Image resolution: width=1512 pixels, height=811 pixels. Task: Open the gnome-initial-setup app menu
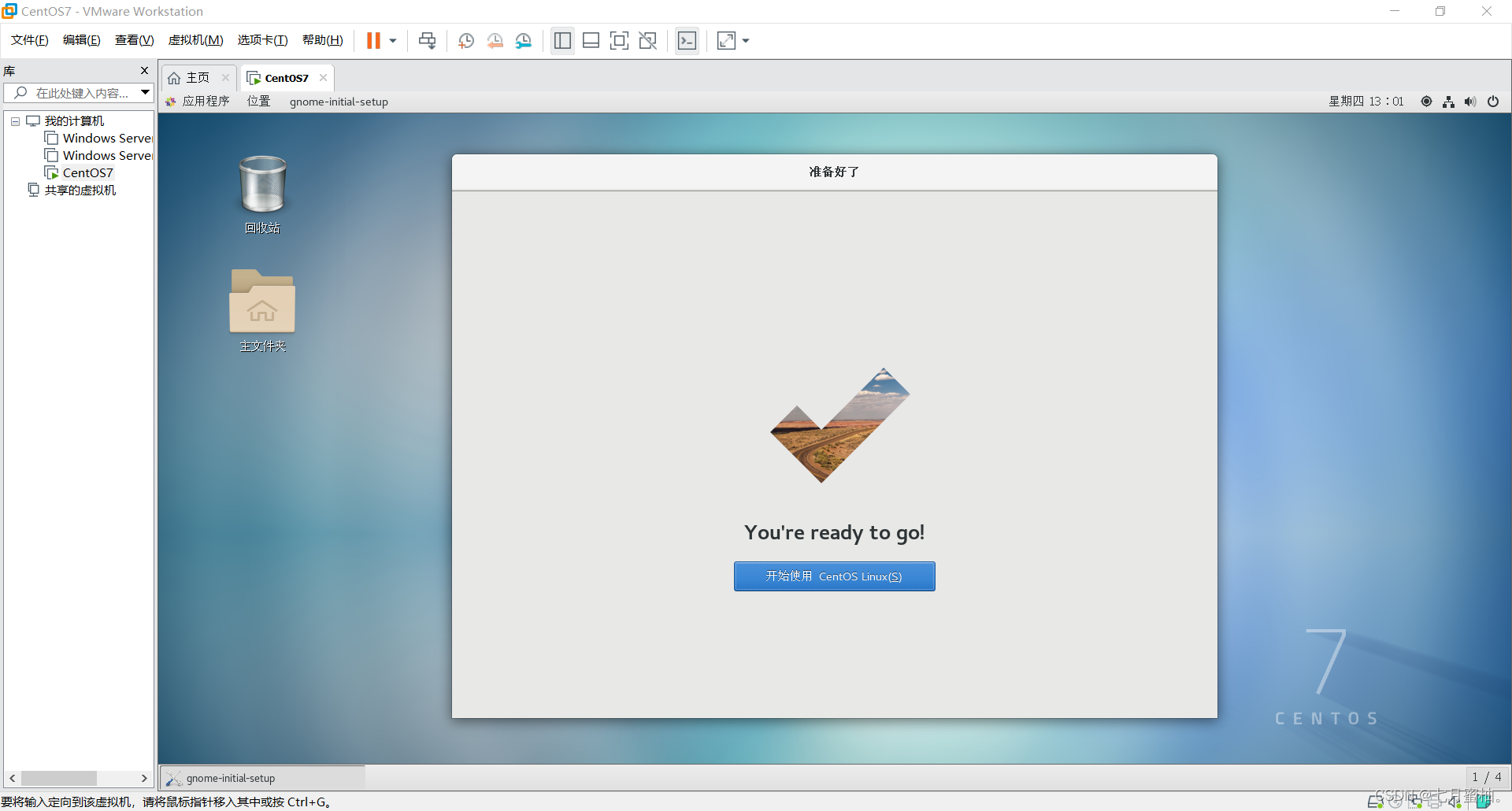[x=339, y=102]
